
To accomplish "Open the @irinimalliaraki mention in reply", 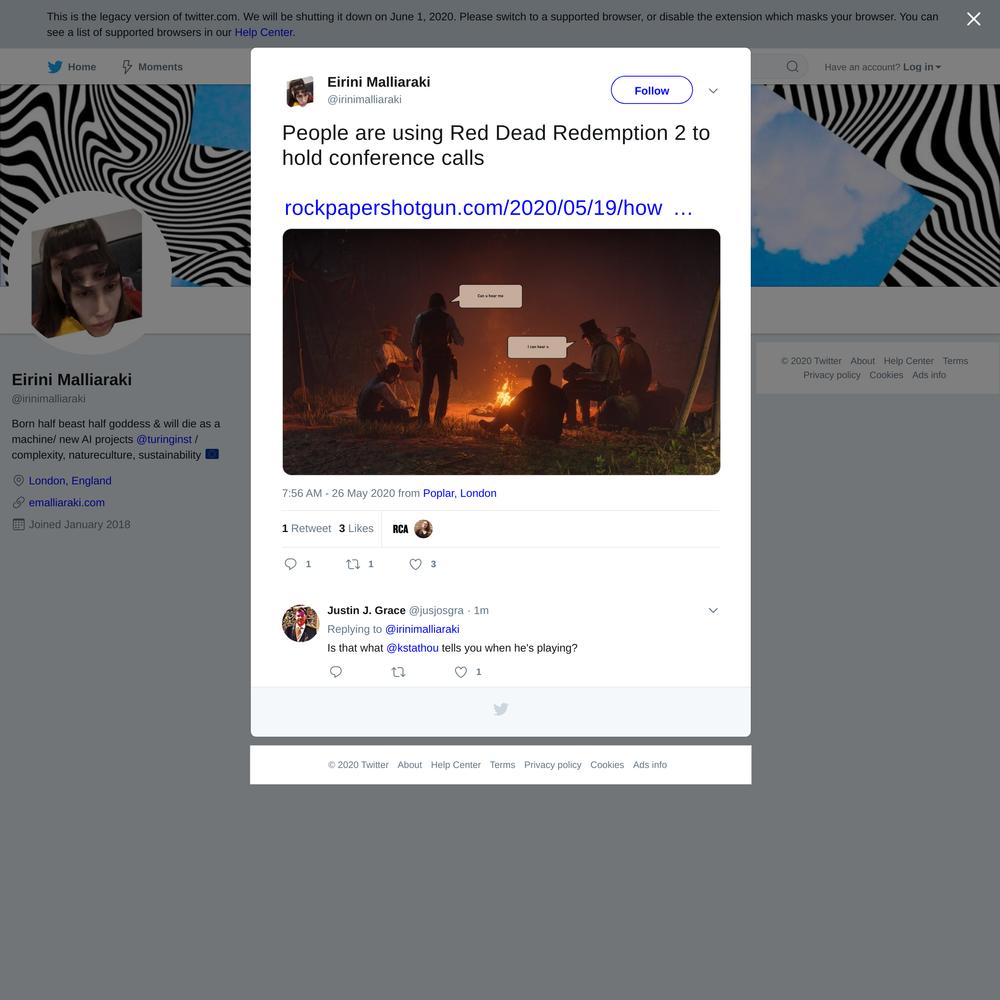I will click(x=422, y=629).
